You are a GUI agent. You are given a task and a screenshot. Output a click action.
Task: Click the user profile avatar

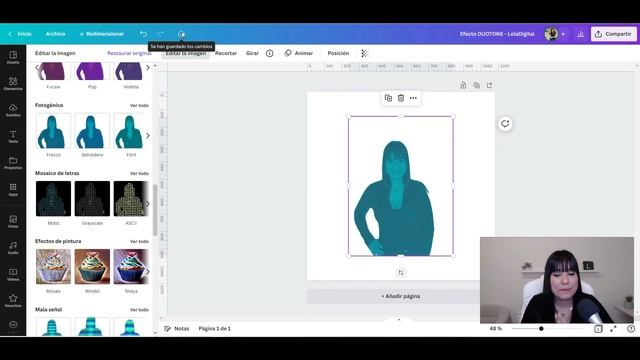(x=551, y=34)
